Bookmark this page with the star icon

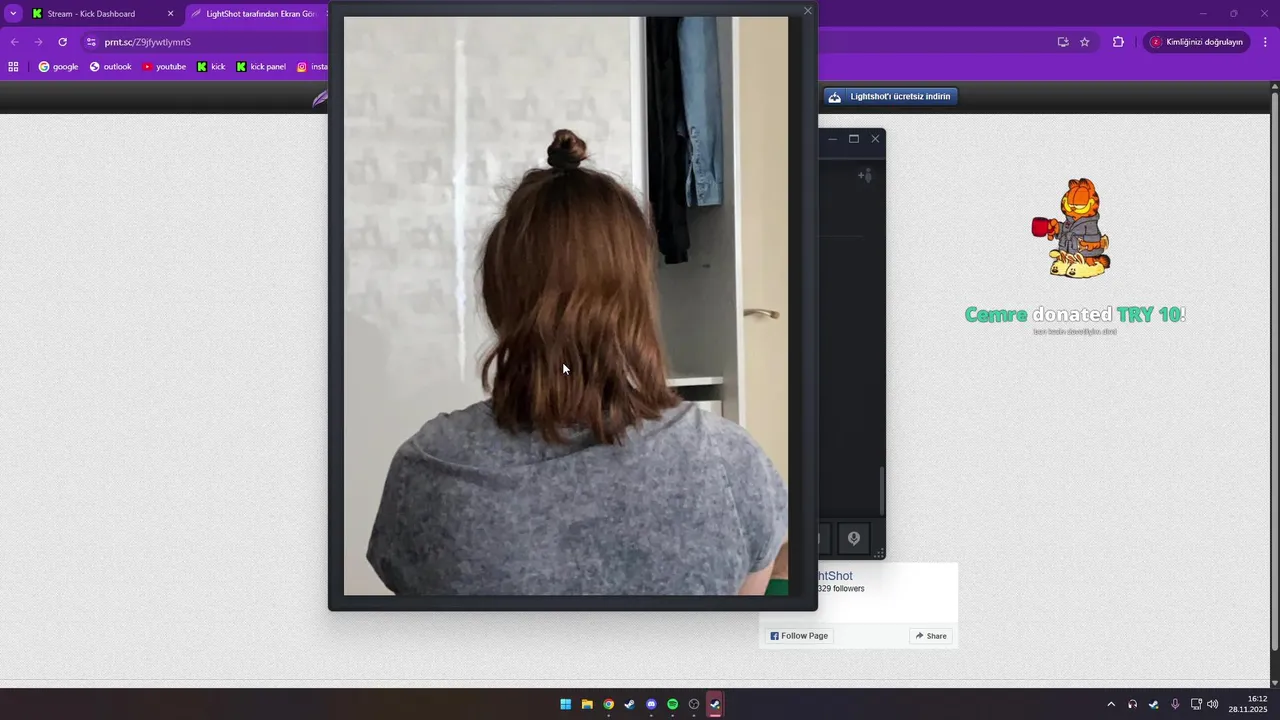1085,42
